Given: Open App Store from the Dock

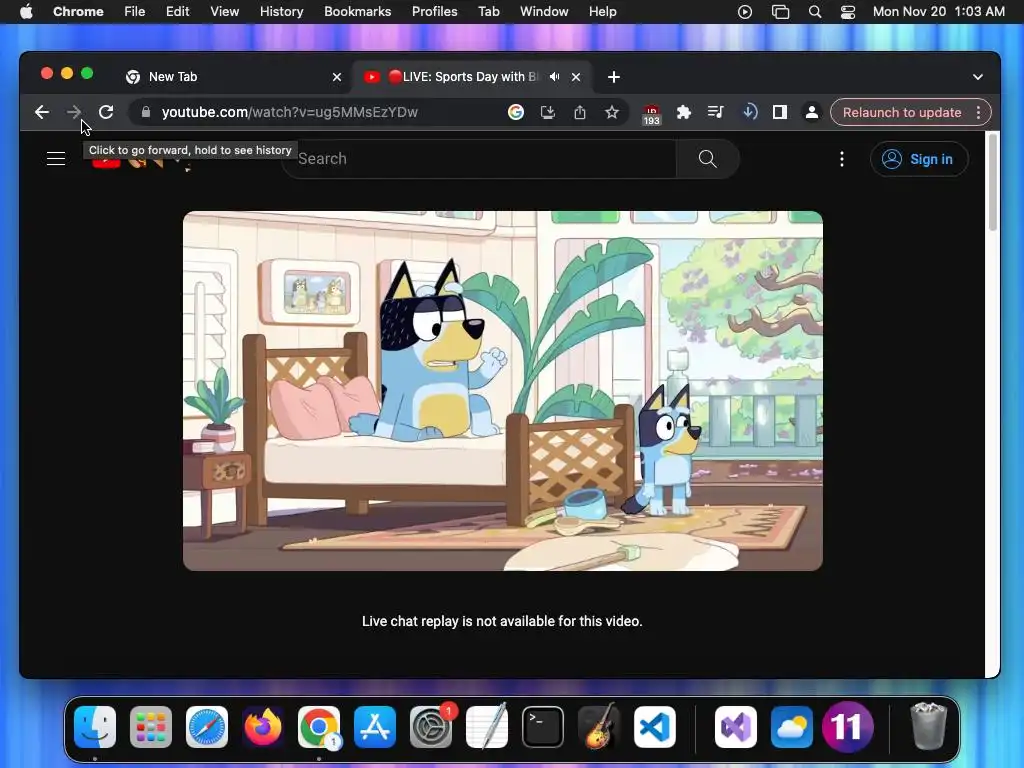Looking at the screenshot, I should (x=375, y=727).
